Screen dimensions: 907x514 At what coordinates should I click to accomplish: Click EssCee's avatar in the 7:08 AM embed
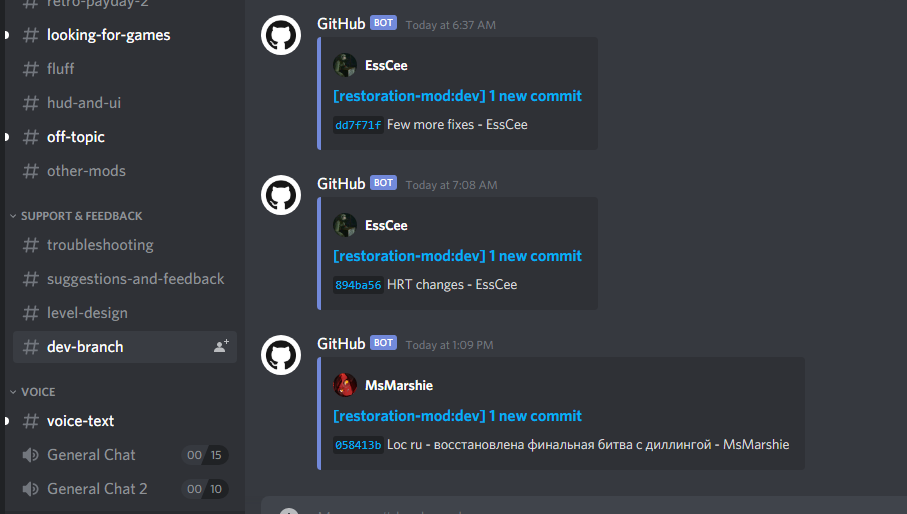point(345,225)
